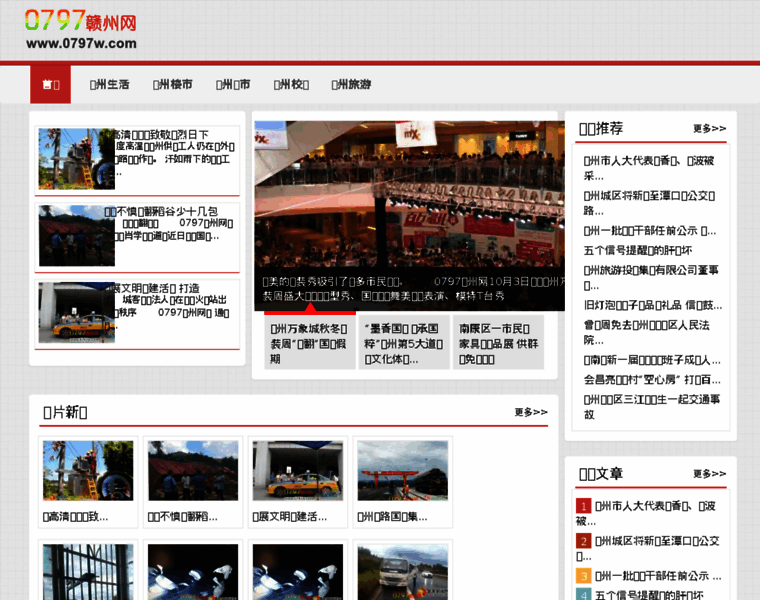
Task: Open the article mentioning 稻谷少十几包
Action: pos(161,211)
